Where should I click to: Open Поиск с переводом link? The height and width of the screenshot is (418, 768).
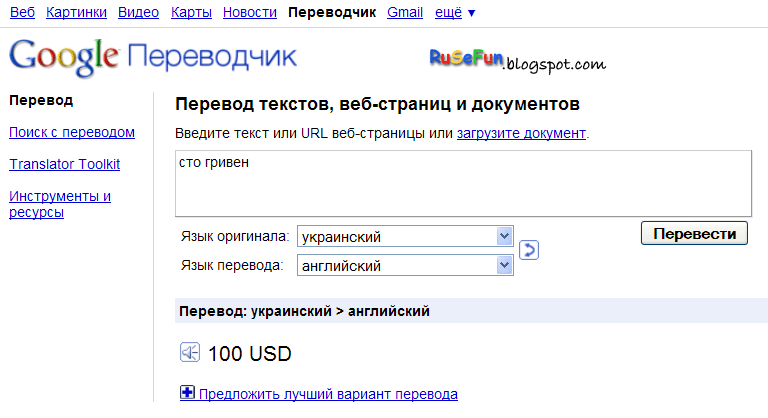click(72, 132)
